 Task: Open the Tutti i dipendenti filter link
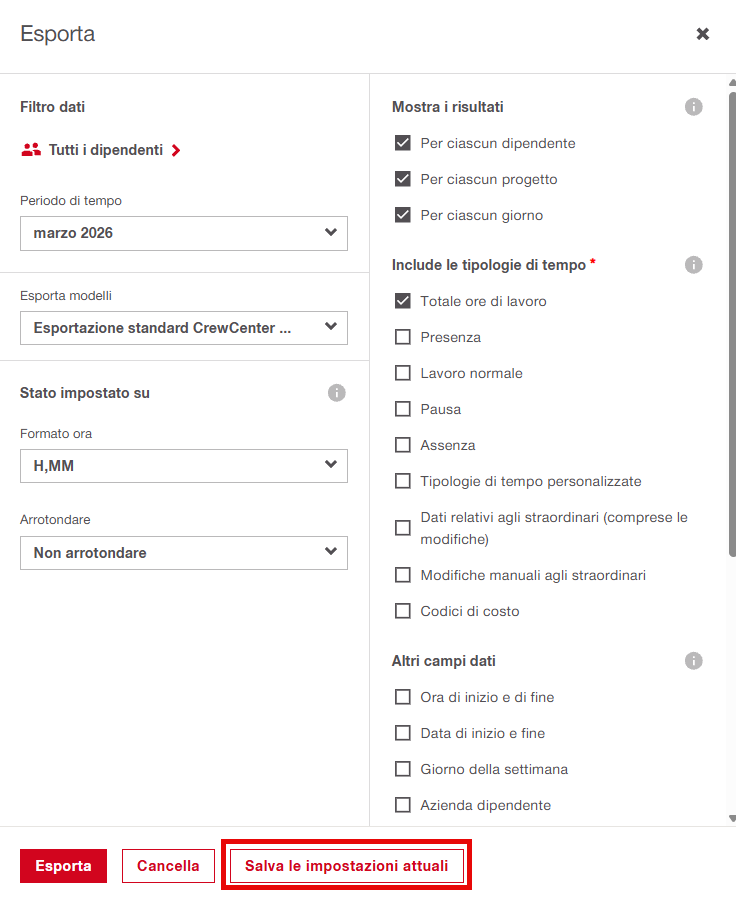tap(105, 150)
